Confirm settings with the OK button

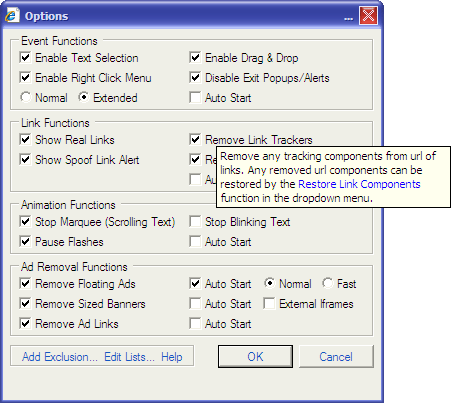[x=255, y=357]
